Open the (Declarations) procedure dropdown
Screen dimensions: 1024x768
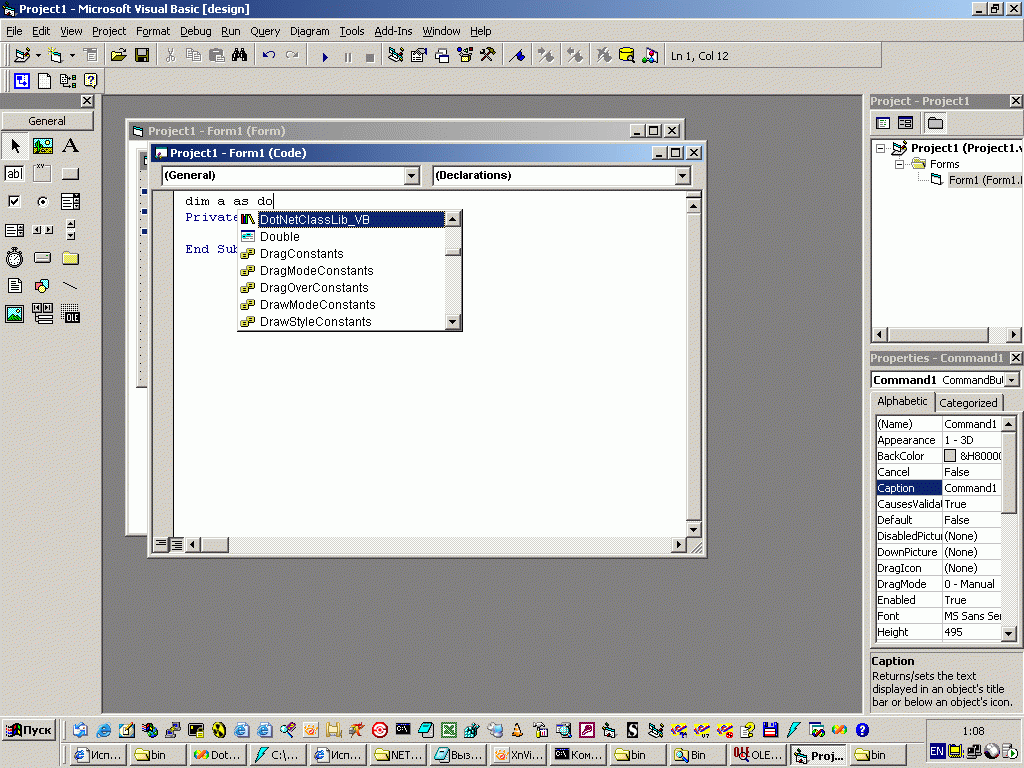pyautogui.click(x=682, y=176)
